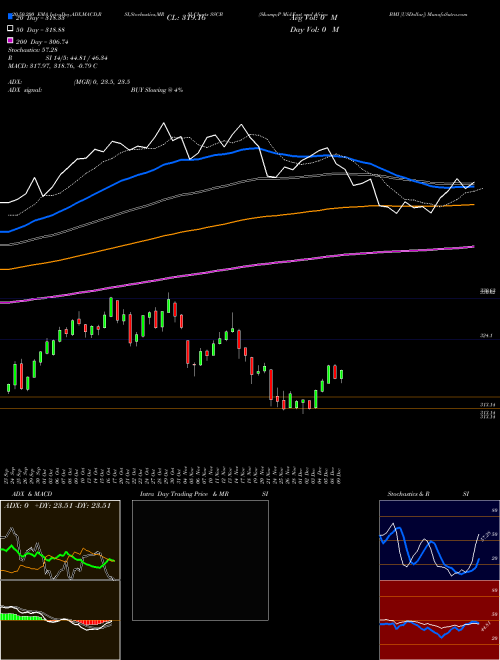
Task: Select the 20 Day = 318.33 label
Action: point(40,18)
